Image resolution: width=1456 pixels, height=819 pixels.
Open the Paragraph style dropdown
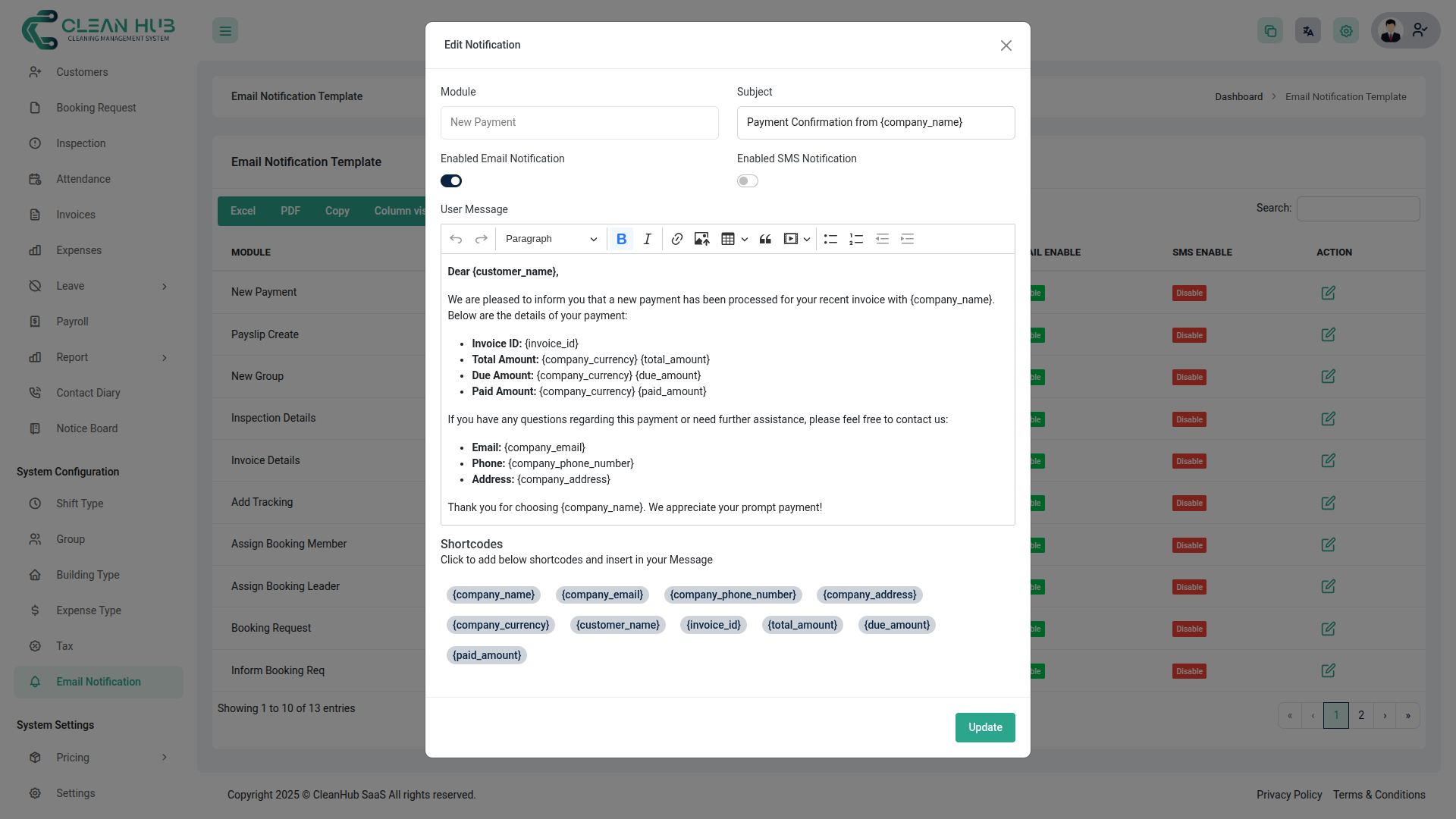point(551,238)
